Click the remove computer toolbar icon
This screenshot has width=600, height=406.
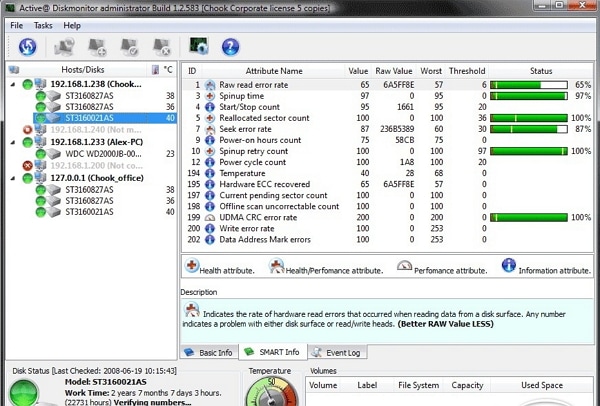pyautogui.click(x=161, y=47)
